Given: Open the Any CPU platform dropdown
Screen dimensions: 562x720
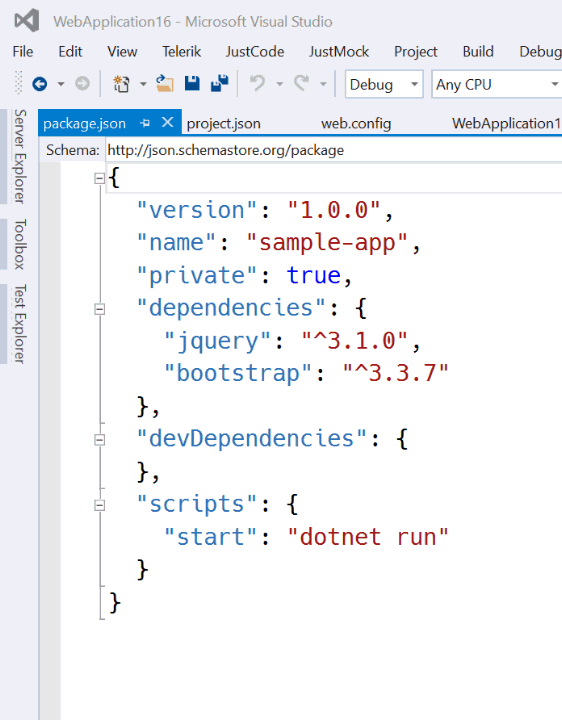Looking at the screenshot, I should coord(497,84).
